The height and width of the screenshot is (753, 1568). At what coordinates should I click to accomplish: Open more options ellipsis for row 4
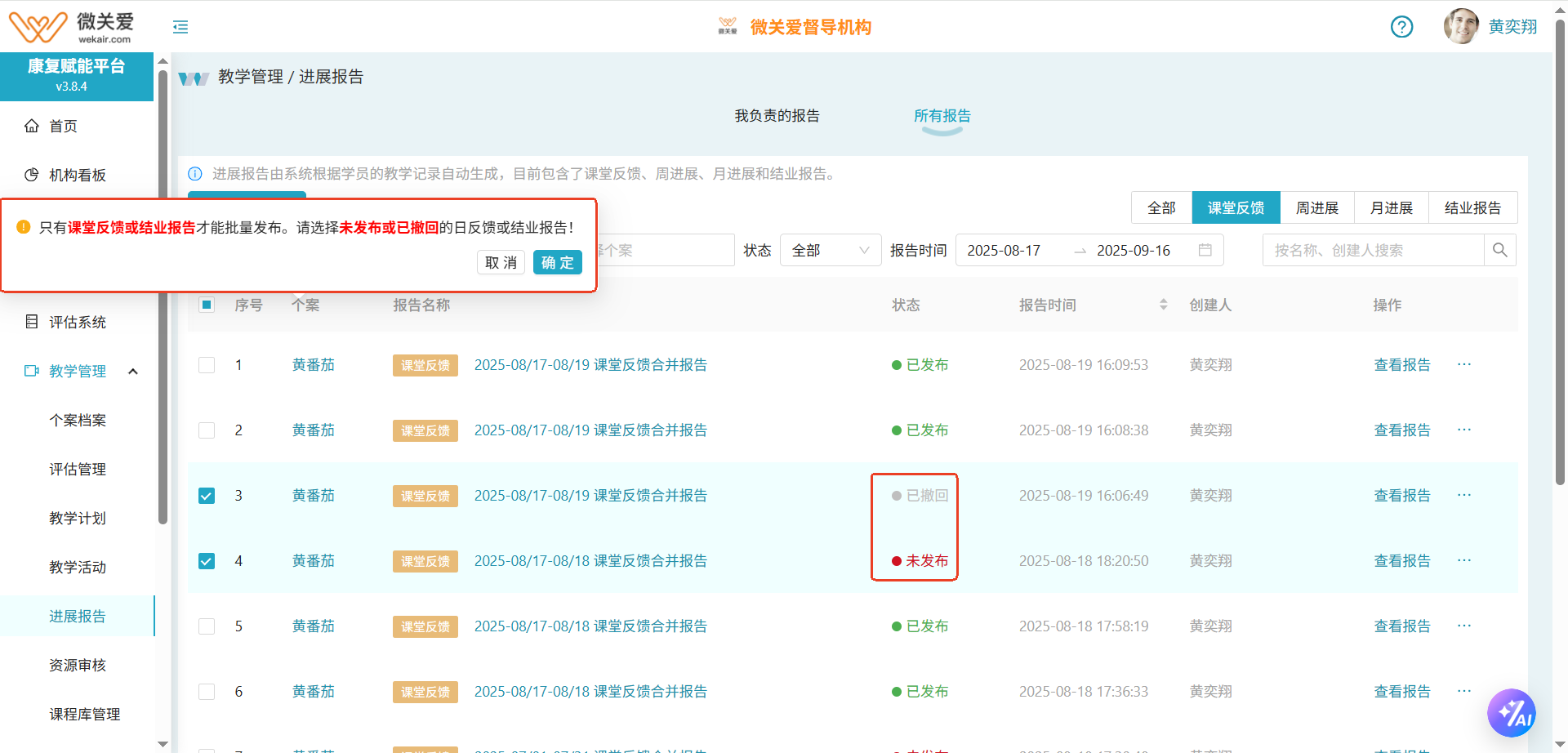pyautogui.click(x=1463, y=560)
